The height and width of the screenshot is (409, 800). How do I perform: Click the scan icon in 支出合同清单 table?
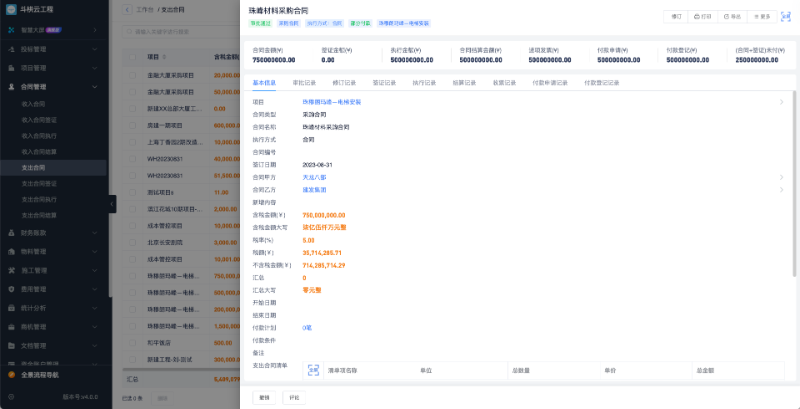pos(312,370)
